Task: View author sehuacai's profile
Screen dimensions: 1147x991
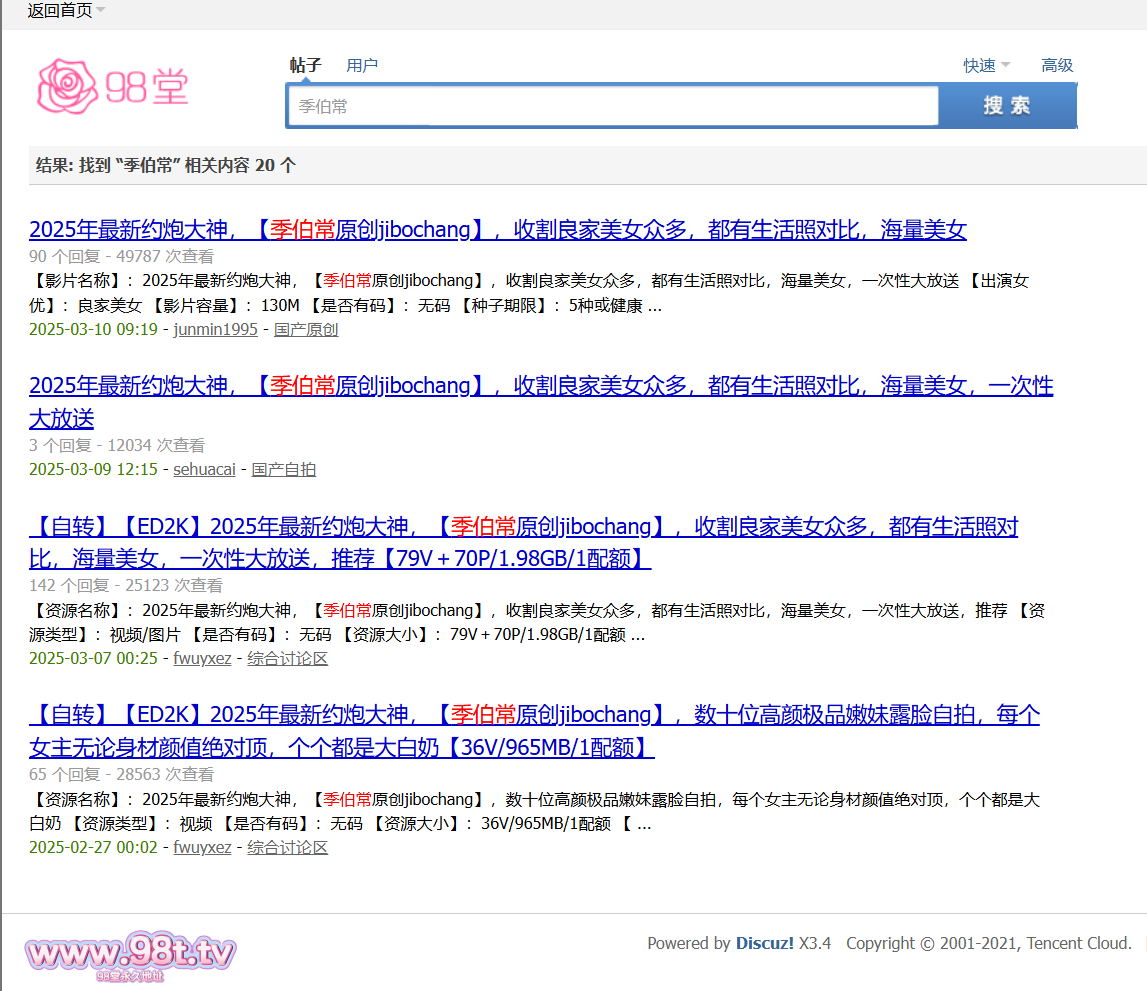Action: (x=204, y=469)
